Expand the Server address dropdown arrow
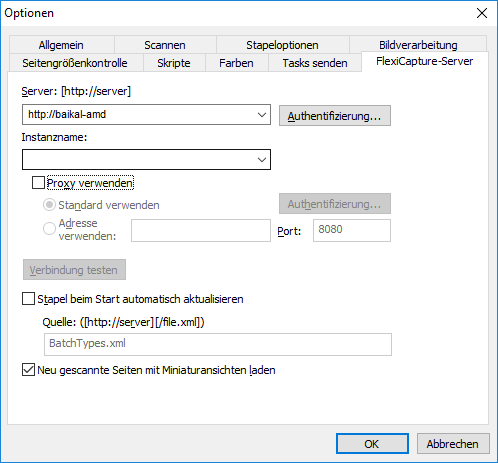The height and width of the screenshot is (463, 498). tap(262, 115)
